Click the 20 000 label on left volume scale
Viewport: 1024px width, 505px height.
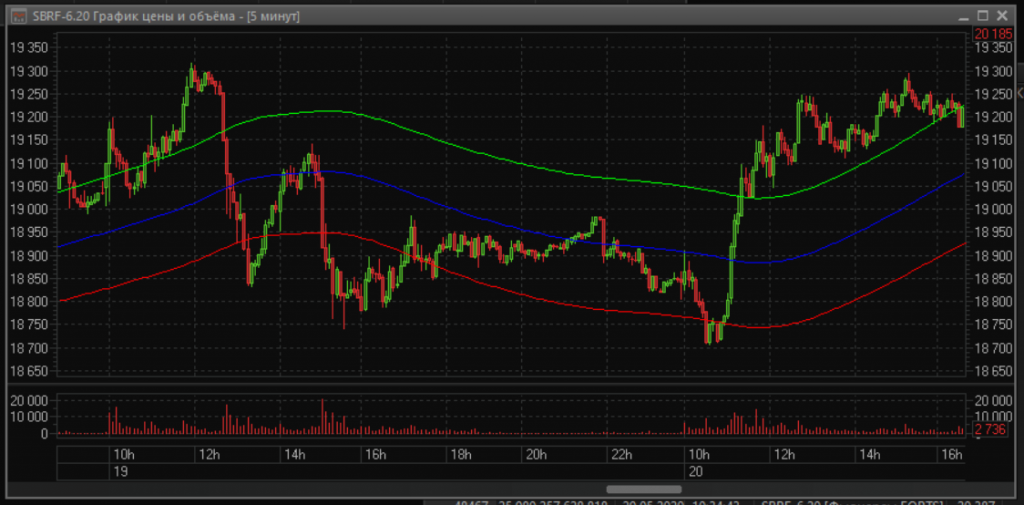click(28, 400)
